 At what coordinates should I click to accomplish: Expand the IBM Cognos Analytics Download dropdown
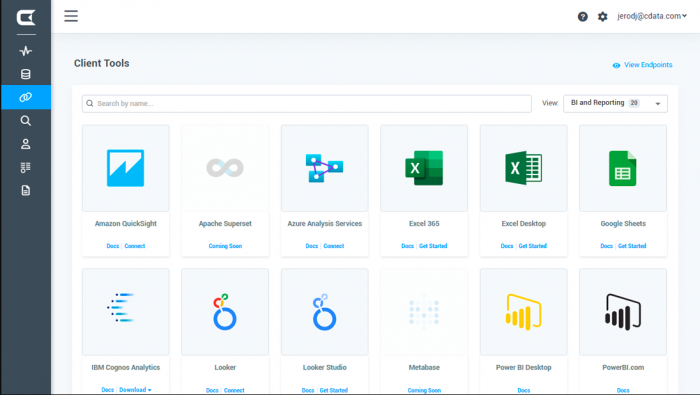coord(135,390)
